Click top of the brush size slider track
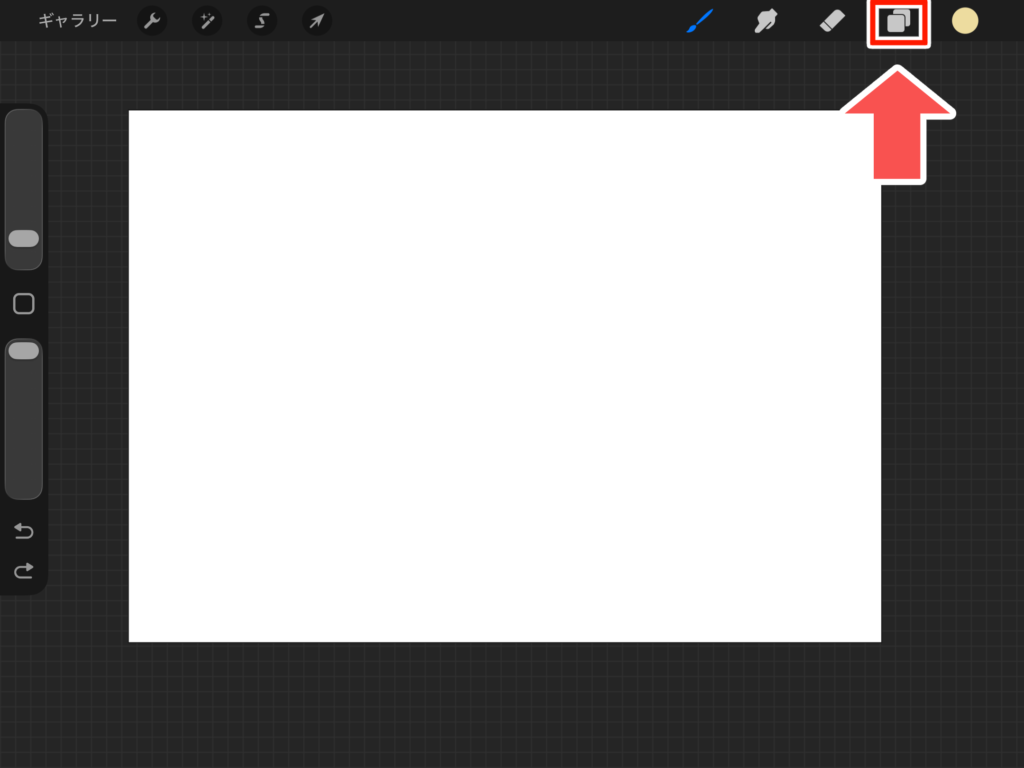The height and width of the screenshot is (768, 1024). click(x=24, y=125)
